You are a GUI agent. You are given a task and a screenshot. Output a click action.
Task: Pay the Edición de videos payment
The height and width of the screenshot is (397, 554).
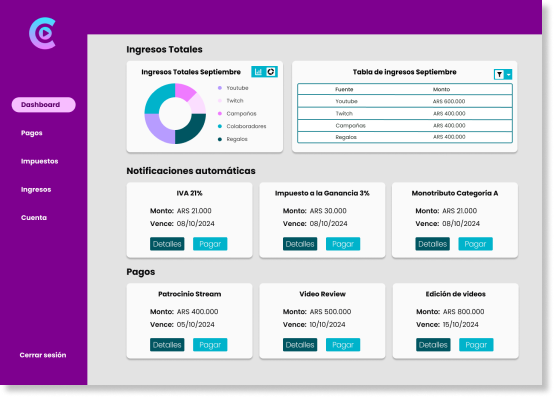pos(476,345)
